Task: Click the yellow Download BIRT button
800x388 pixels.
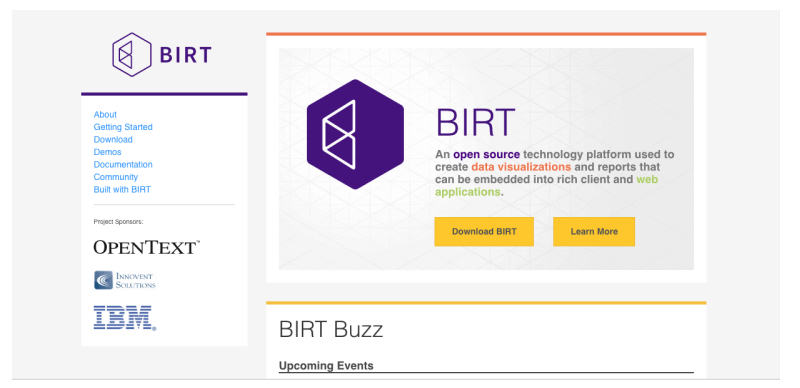Action: point(484,232)
